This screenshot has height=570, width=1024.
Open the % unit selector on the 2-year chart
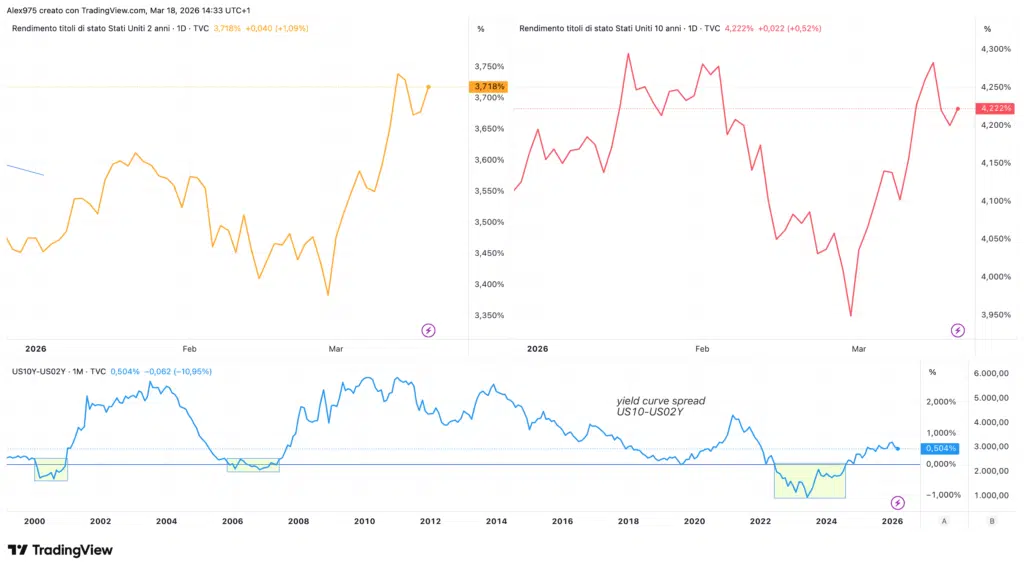pos(481,29)
